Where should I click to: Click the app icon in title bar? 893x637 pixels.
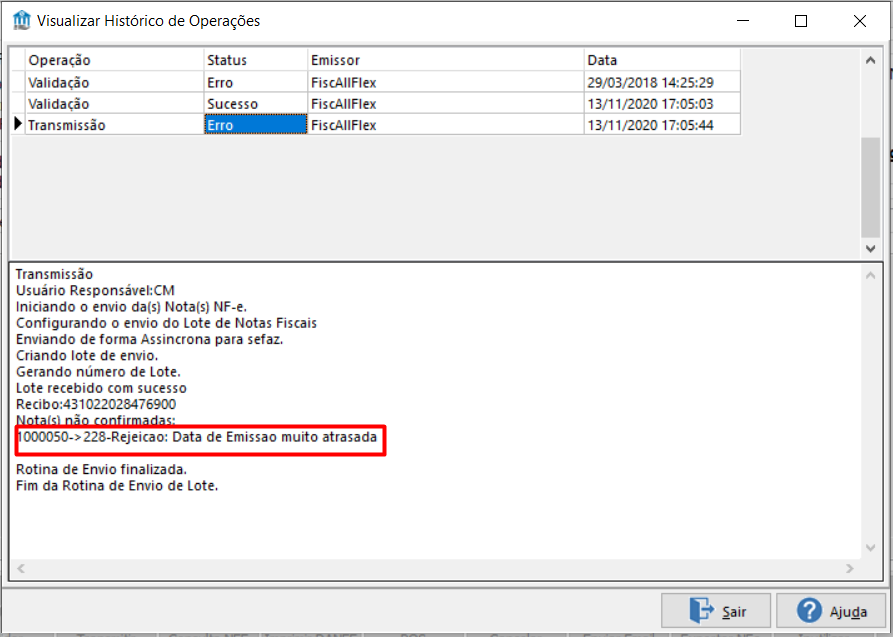[21, 21]
